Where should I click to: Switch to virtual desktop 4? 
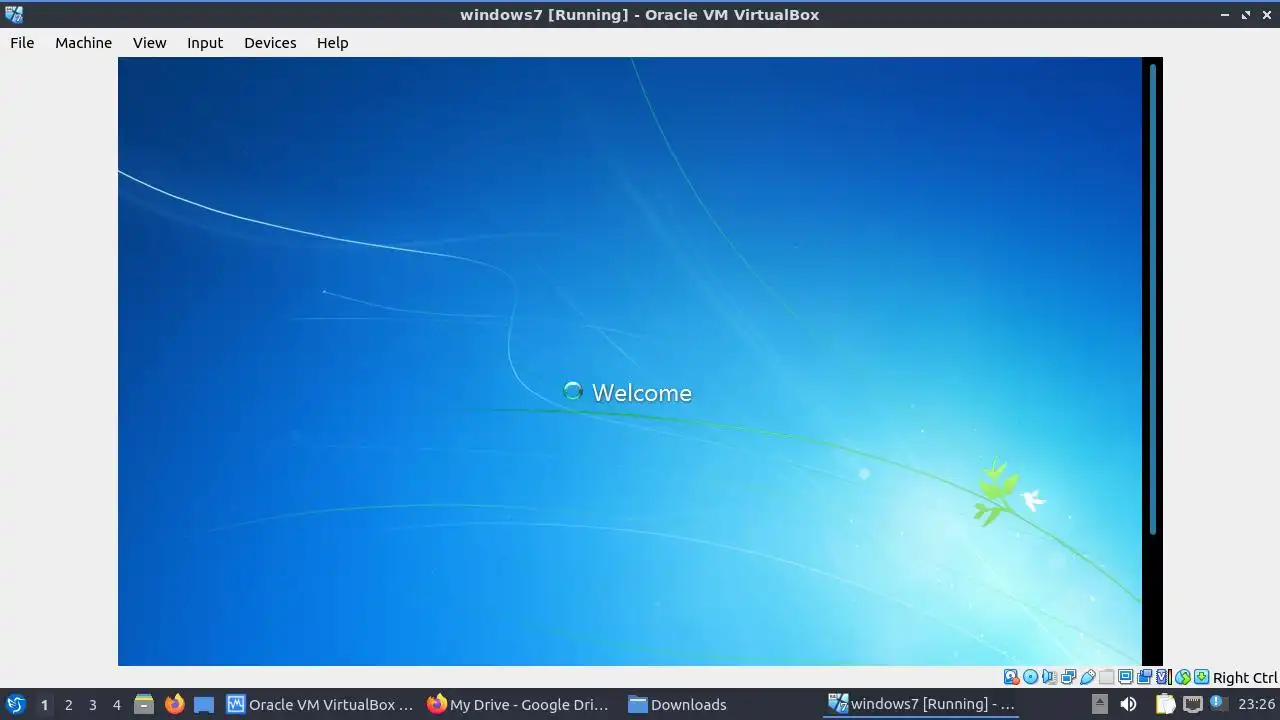[116, 704]
